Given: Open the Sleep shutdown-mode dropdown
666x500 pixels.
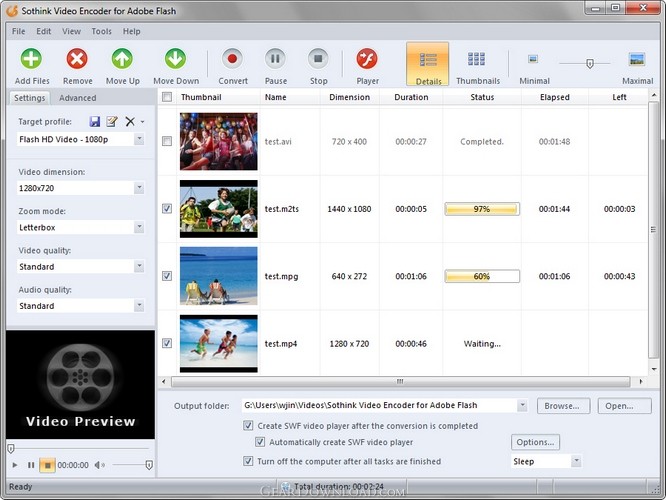Looking at the screenshot, I should click(x=576, y=461).
